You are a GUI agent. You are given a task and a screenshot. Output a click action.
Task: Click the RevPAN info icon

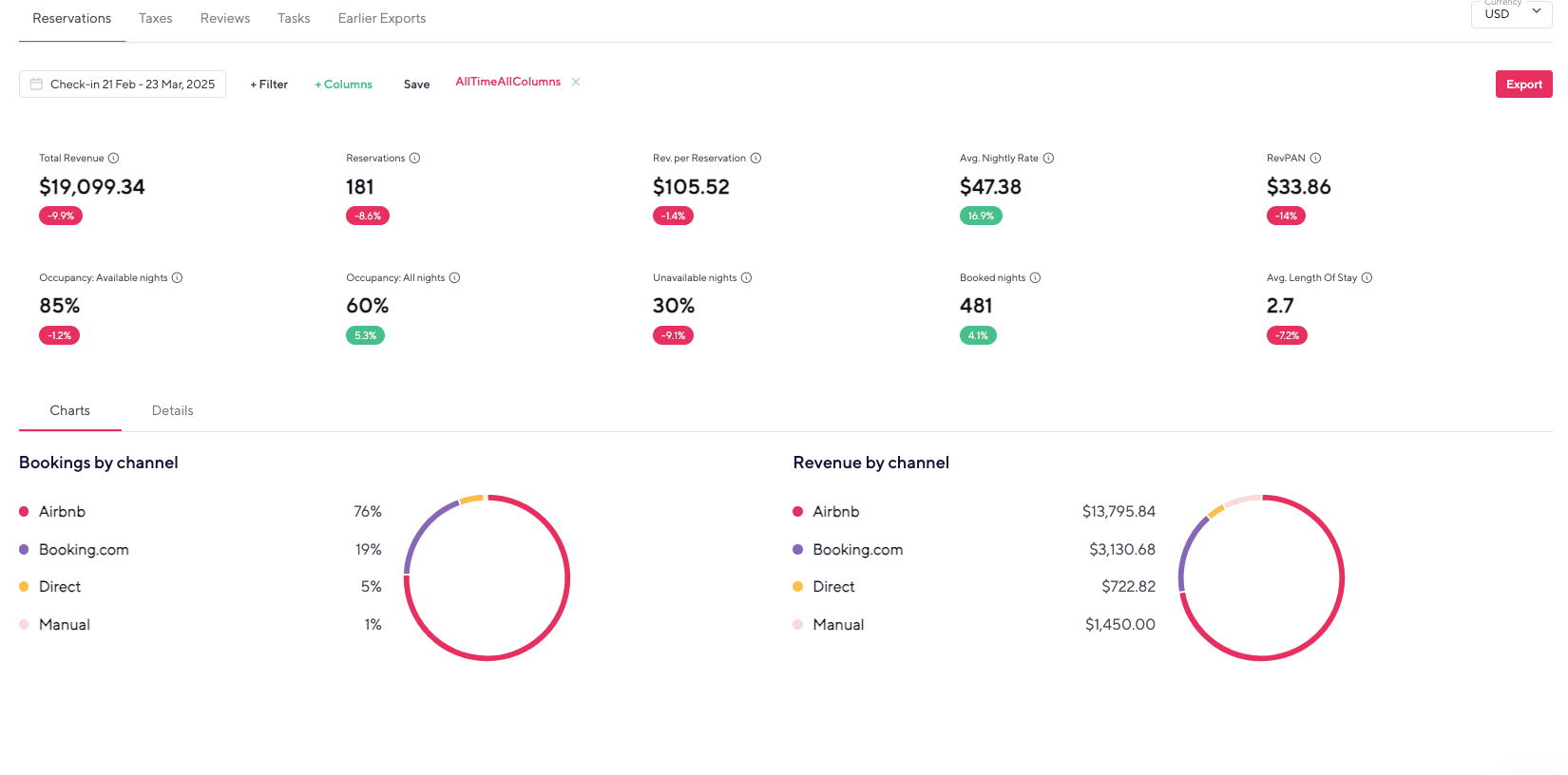pyautogui.click(x=1315, y=159)
